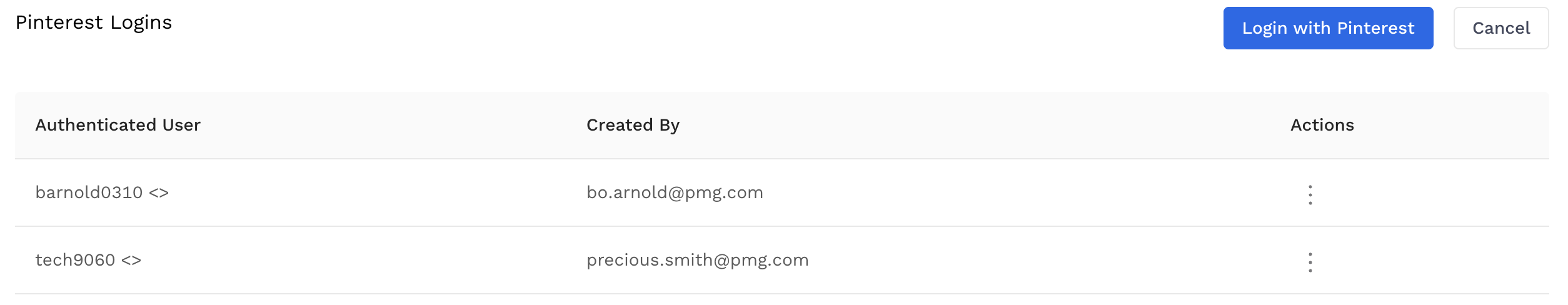Click three-dot icon in bo.arnold@pmg.com row
Viewport: 1568px width, 305px height.
click(1310, 194)
